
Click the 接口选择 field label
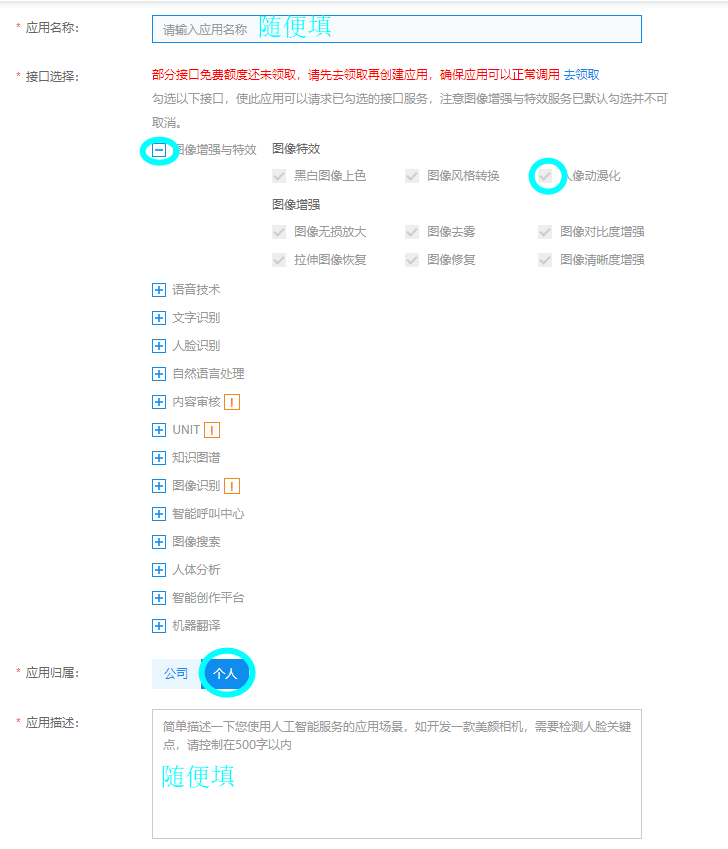click(x=52, y=77)
